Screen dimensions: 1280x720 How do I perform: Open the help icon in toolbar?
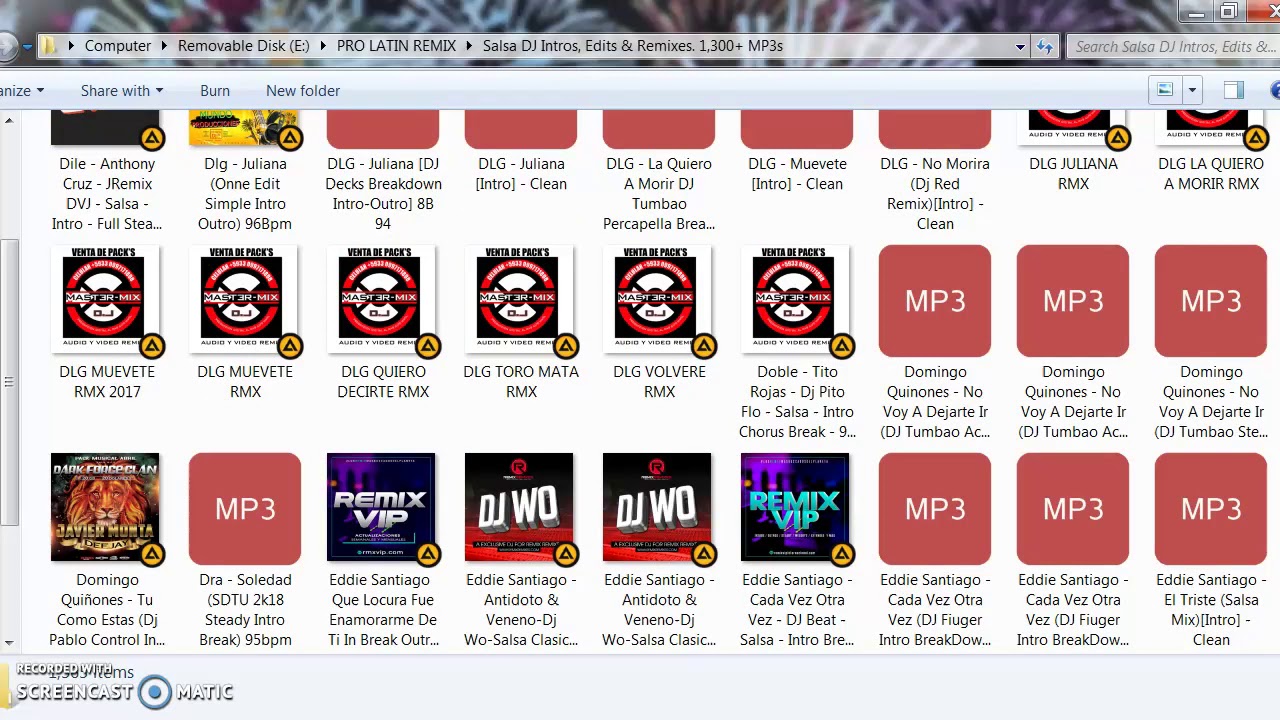(1274, 90)
